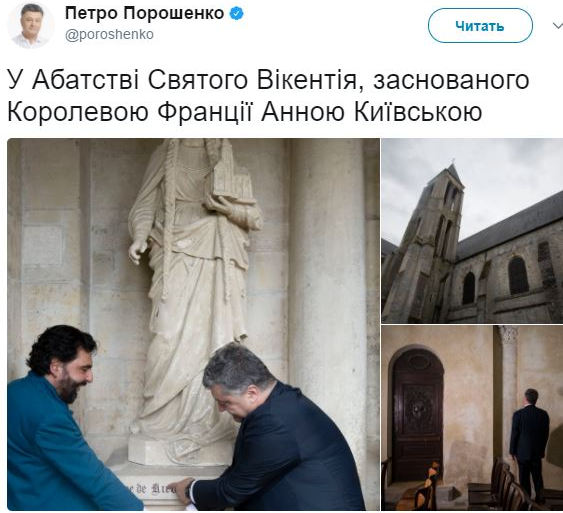Click the blue verified badge
Screen dimensions: 563x513
(236, 14)
